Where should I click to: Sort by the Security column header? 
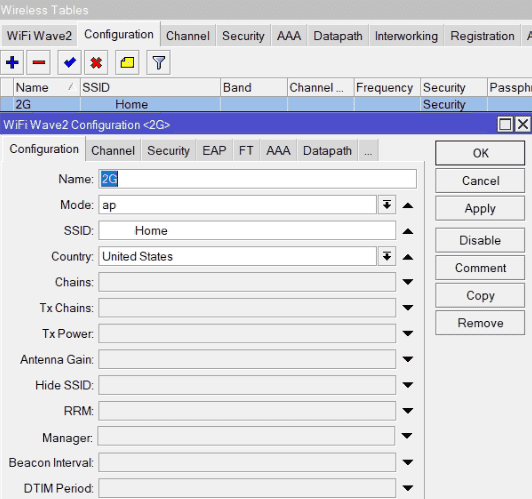click(454, 88)
